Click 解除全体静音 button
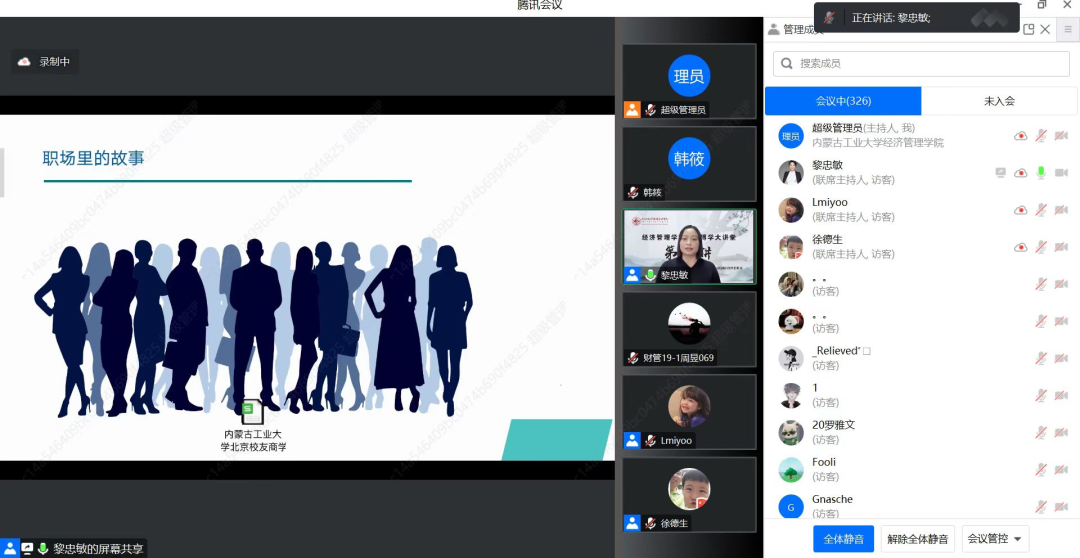The image size is (1080, 558). point(918,539)
